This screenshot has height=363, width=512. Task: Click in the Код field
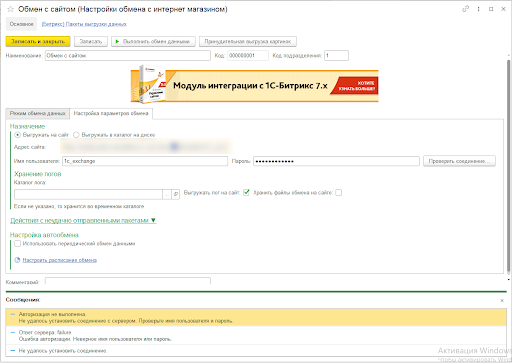point(248,56)
